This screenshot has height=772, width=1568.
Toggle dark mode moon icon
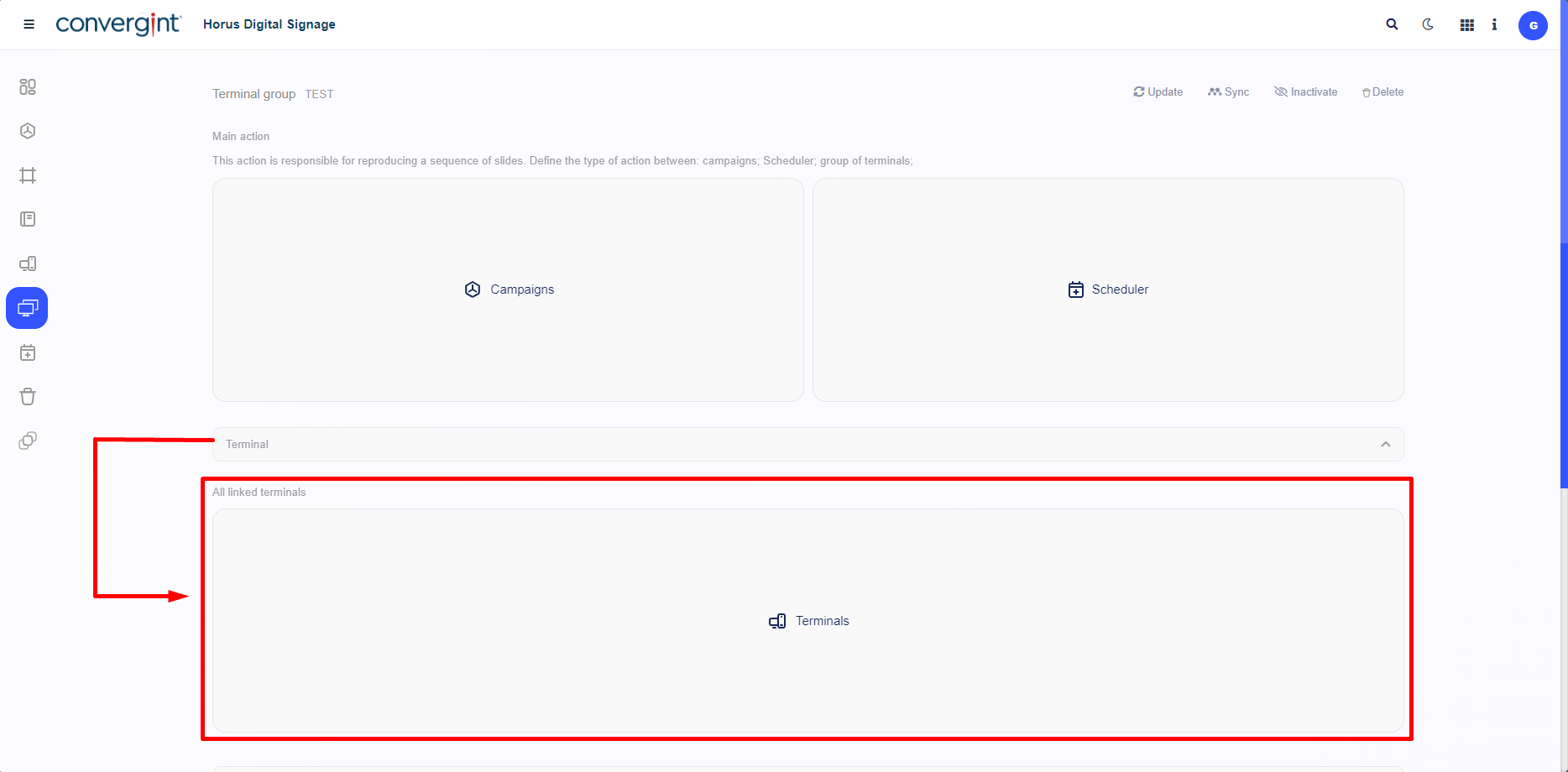click(1428, 24)
